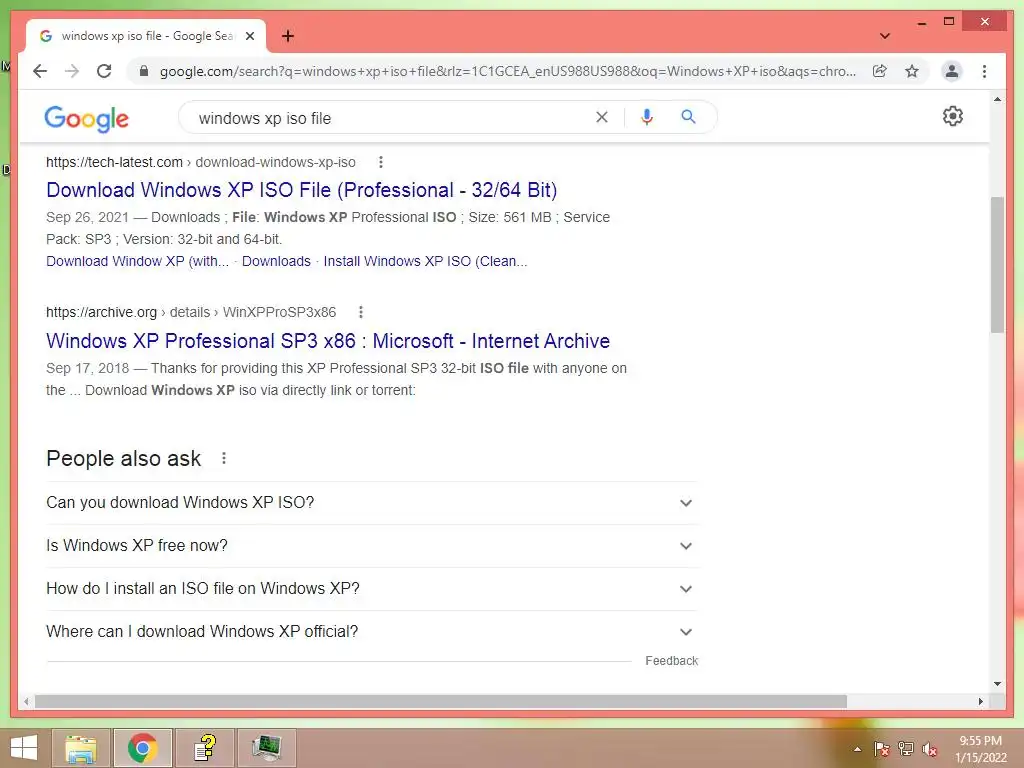Open the Chrome three-dot menu
Viewport: 1024px width, 768px height.
click(984, 71)
